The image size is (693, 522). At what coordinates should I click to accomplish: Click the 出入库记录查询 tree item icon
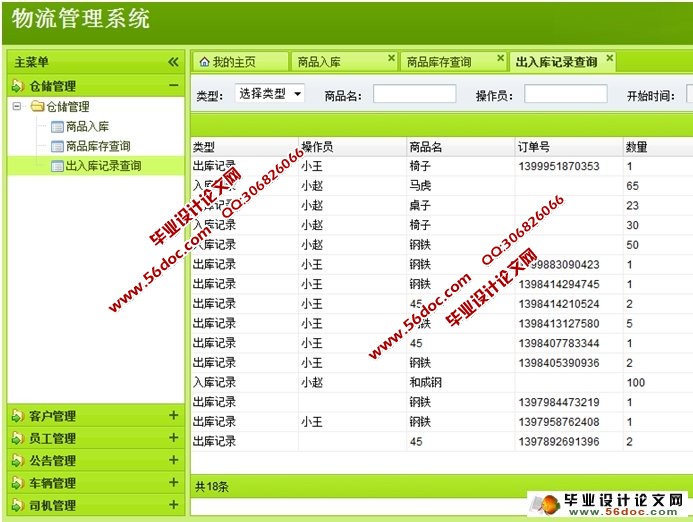pos(57,166)
